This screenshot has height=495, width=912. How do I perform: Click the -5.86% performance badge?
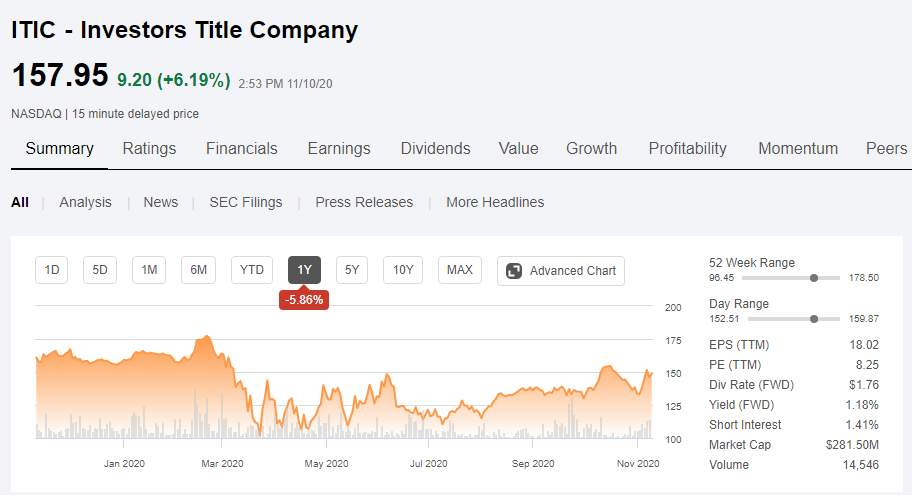[x=304, y=300]
